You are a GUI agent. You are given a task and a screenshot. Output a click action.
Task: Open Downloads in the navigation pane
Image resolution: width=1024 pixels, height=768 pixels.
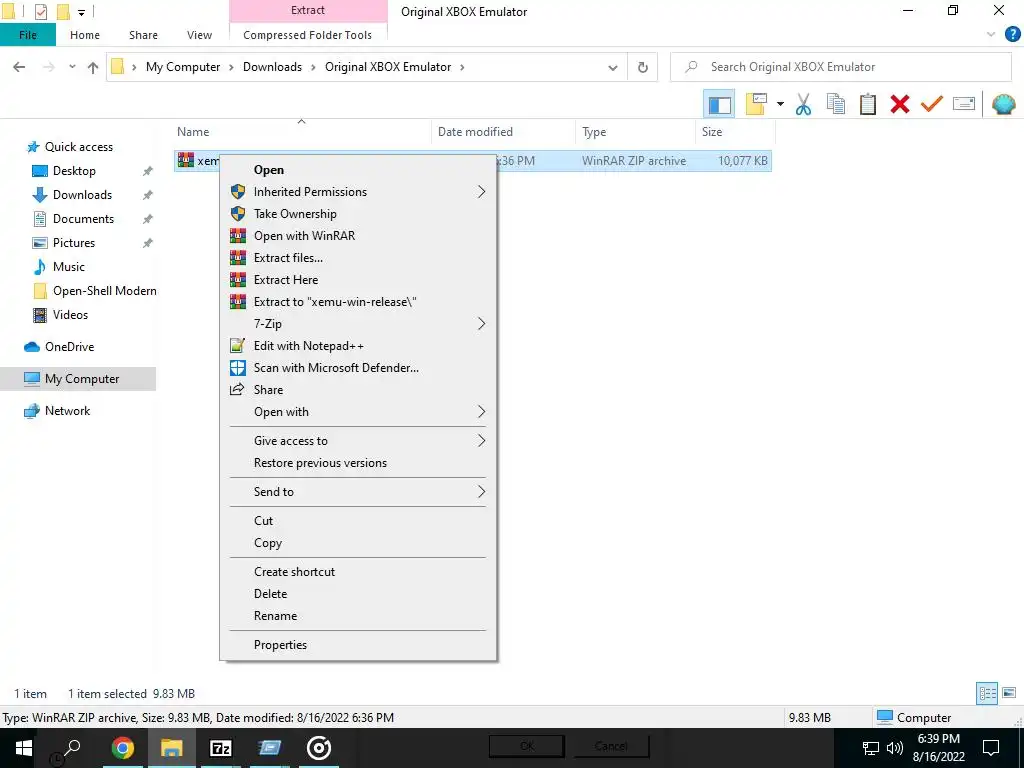pyautogui.click(x=82, y=195)
